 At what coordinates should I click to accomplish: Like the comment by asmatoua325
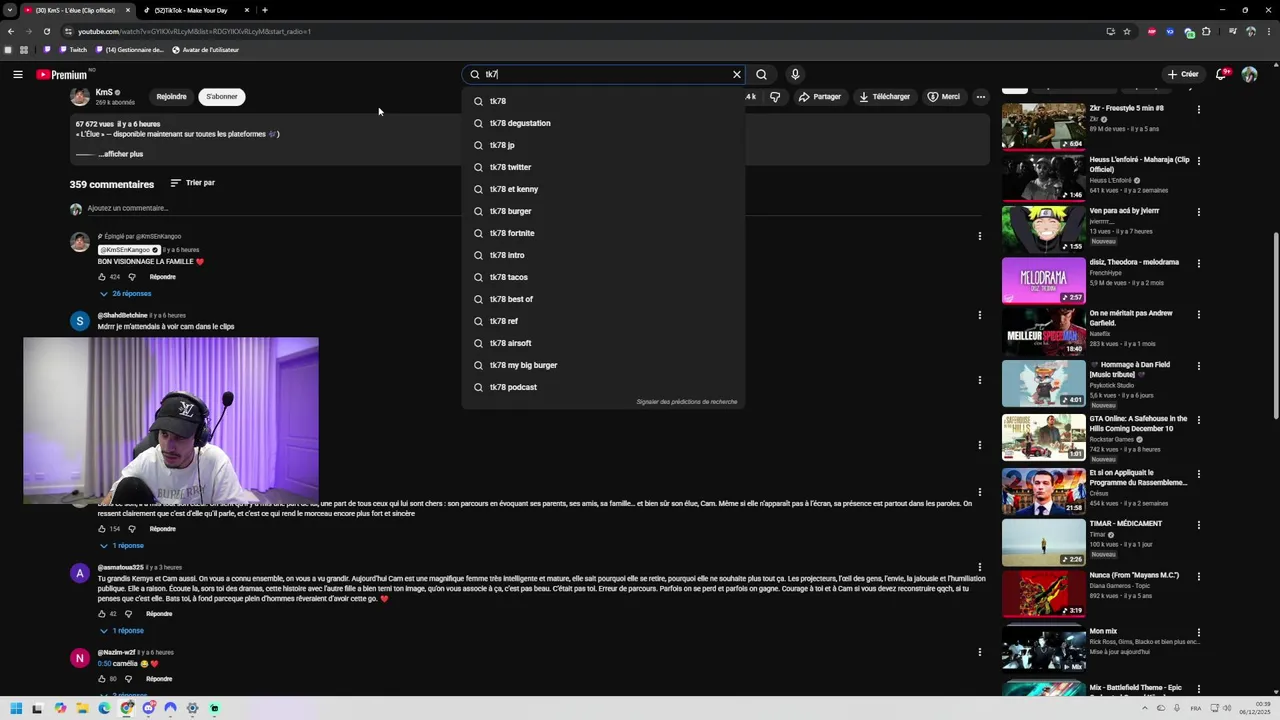tap(102, 614)
